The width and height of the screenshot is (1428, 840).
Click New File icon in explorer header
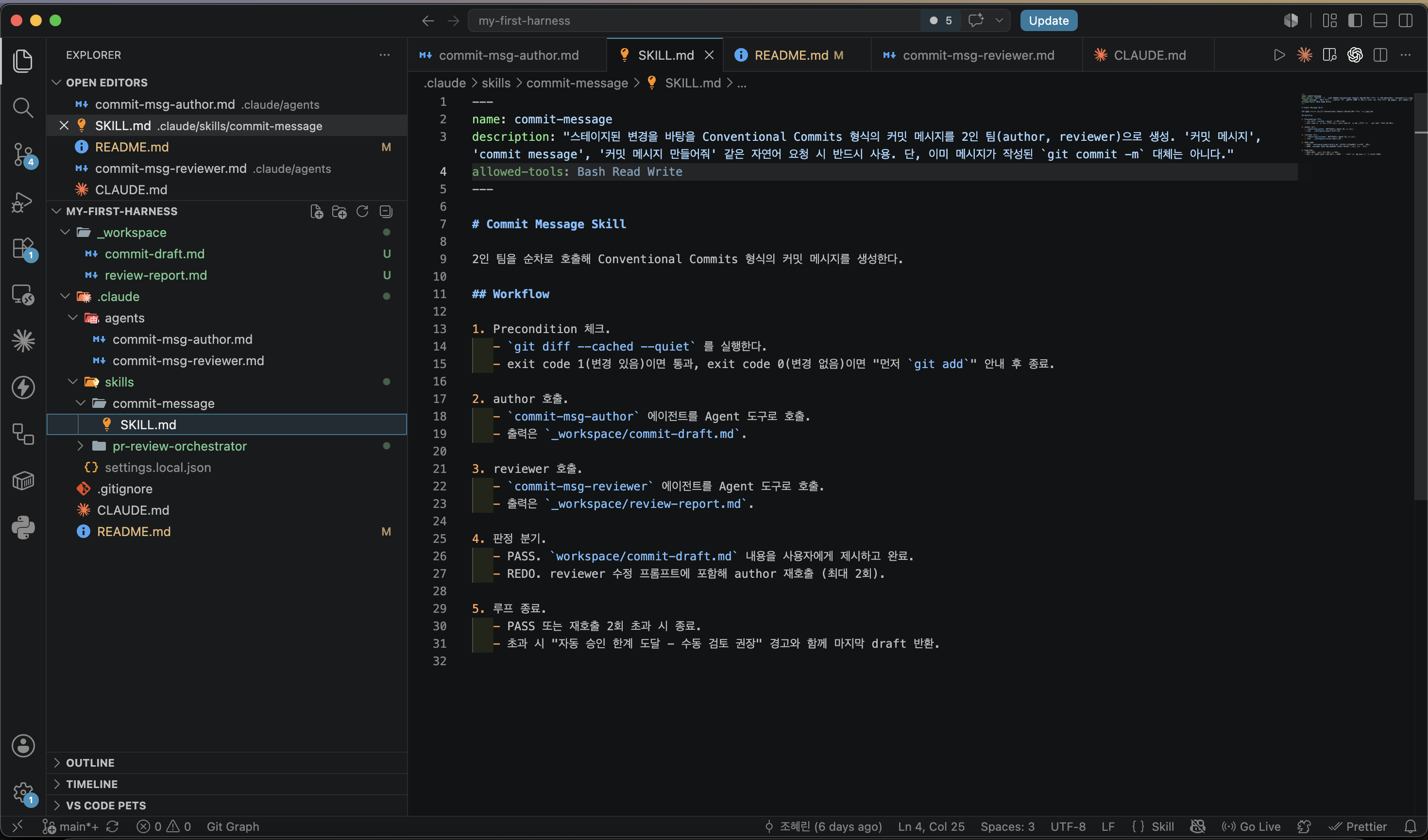317,211
